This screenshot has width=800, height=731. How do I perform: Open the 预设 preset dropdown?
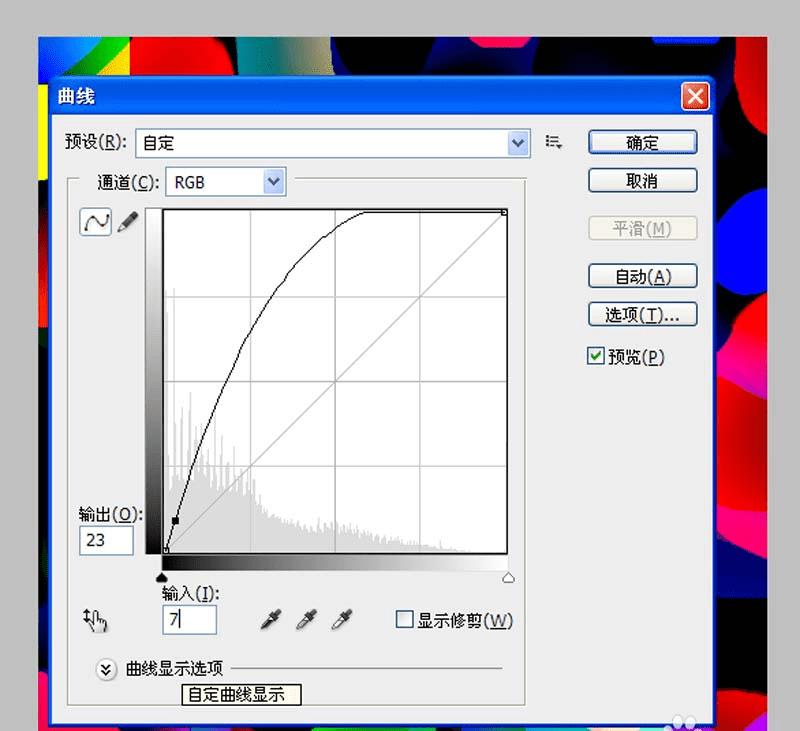point(333,143)
